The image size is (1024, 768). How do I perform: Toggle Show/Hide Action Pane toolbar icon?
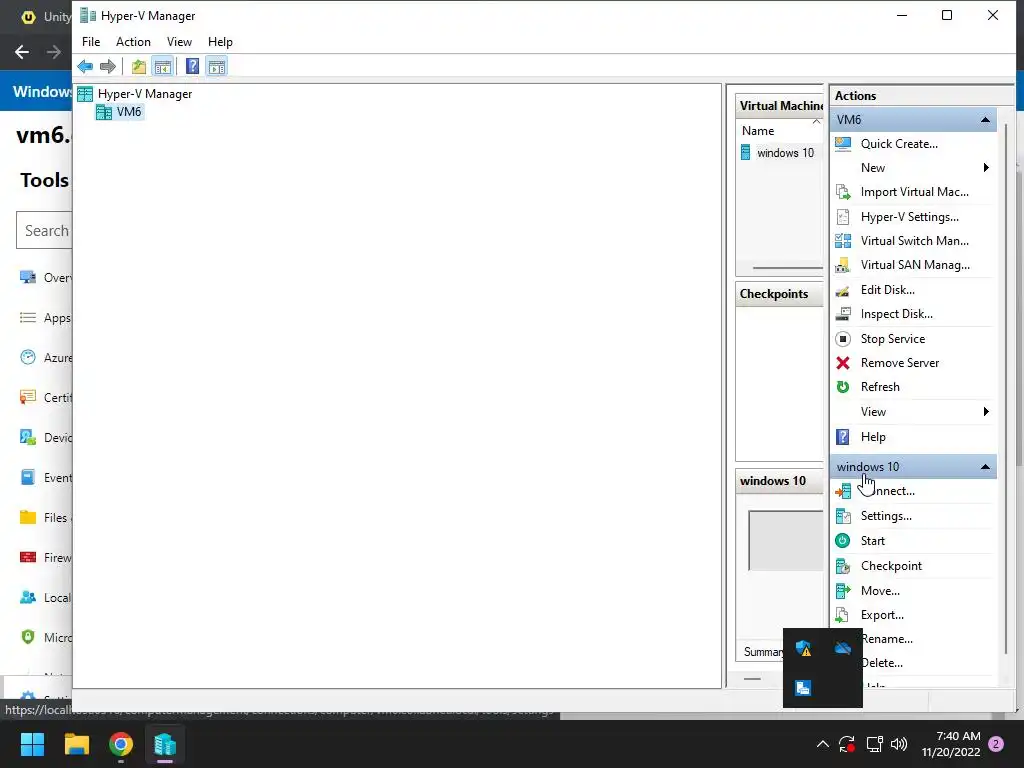(217, 67)
